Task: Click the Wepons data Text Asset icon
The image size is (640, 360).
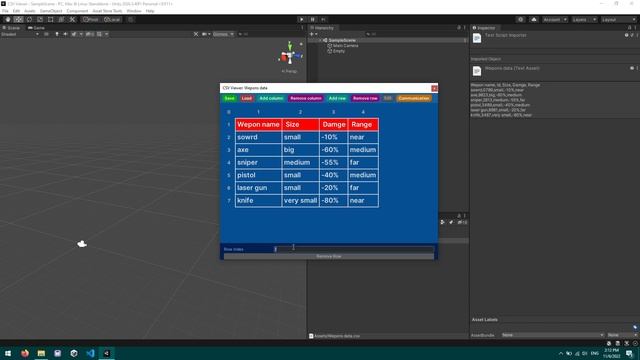Action: coord(477,71)
